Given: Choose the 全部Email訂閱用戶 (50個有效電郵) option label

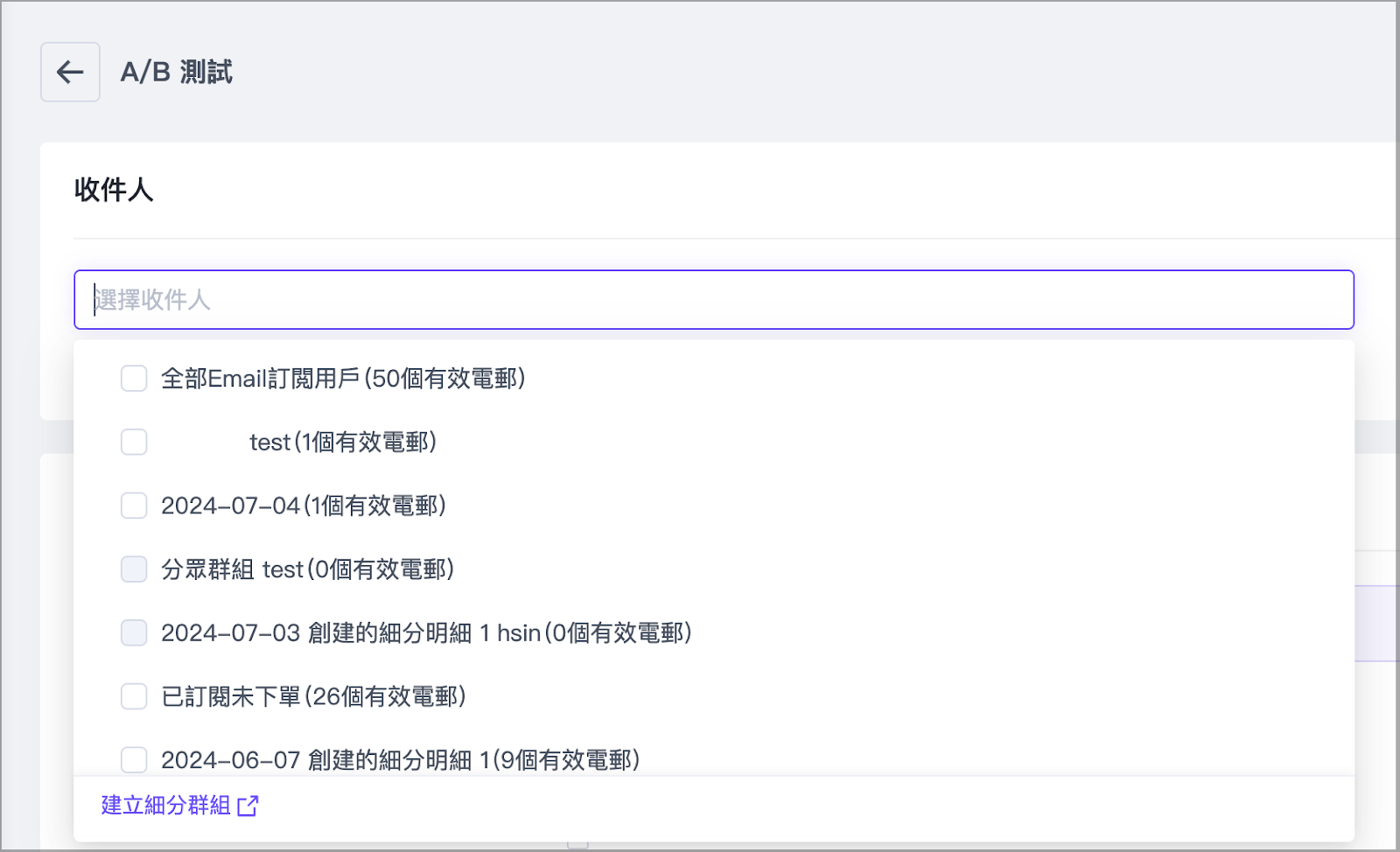Looking at the screenshot, I should click(343, 379).
